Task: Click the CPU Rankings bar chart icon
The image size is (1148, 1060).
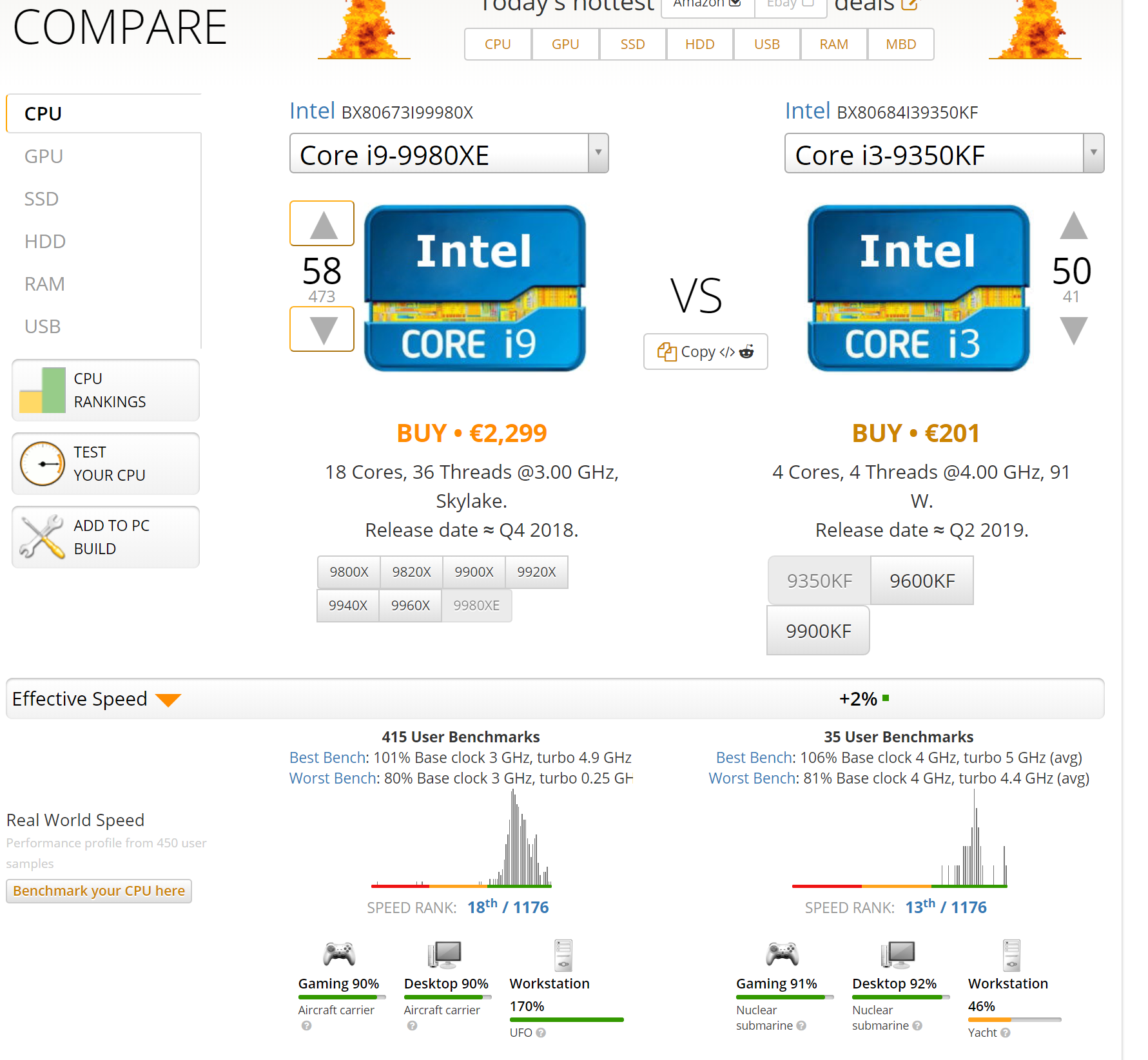Action: [43, 390]
